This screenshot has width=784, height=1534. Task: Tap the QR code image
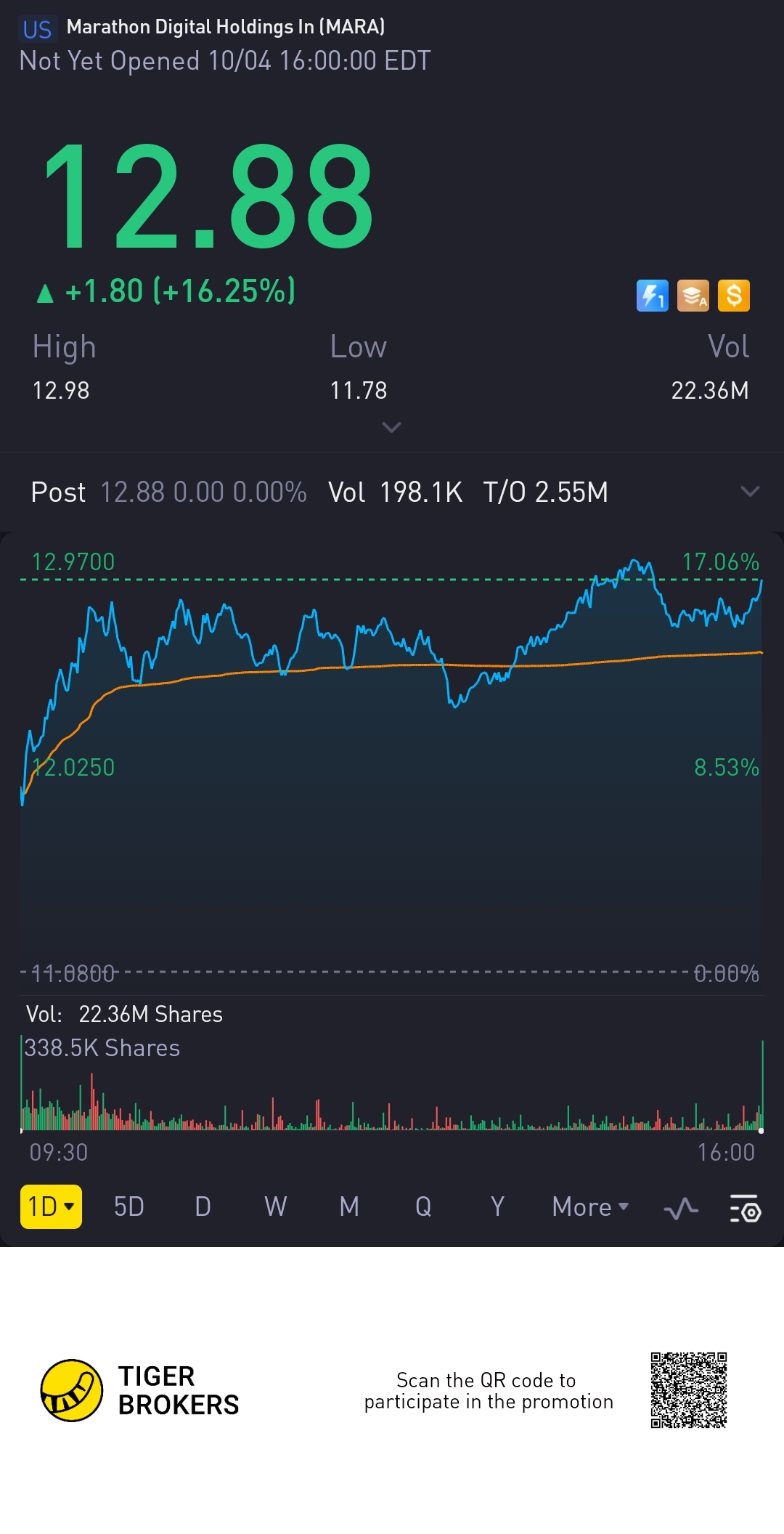click(x=689, y=1390)
